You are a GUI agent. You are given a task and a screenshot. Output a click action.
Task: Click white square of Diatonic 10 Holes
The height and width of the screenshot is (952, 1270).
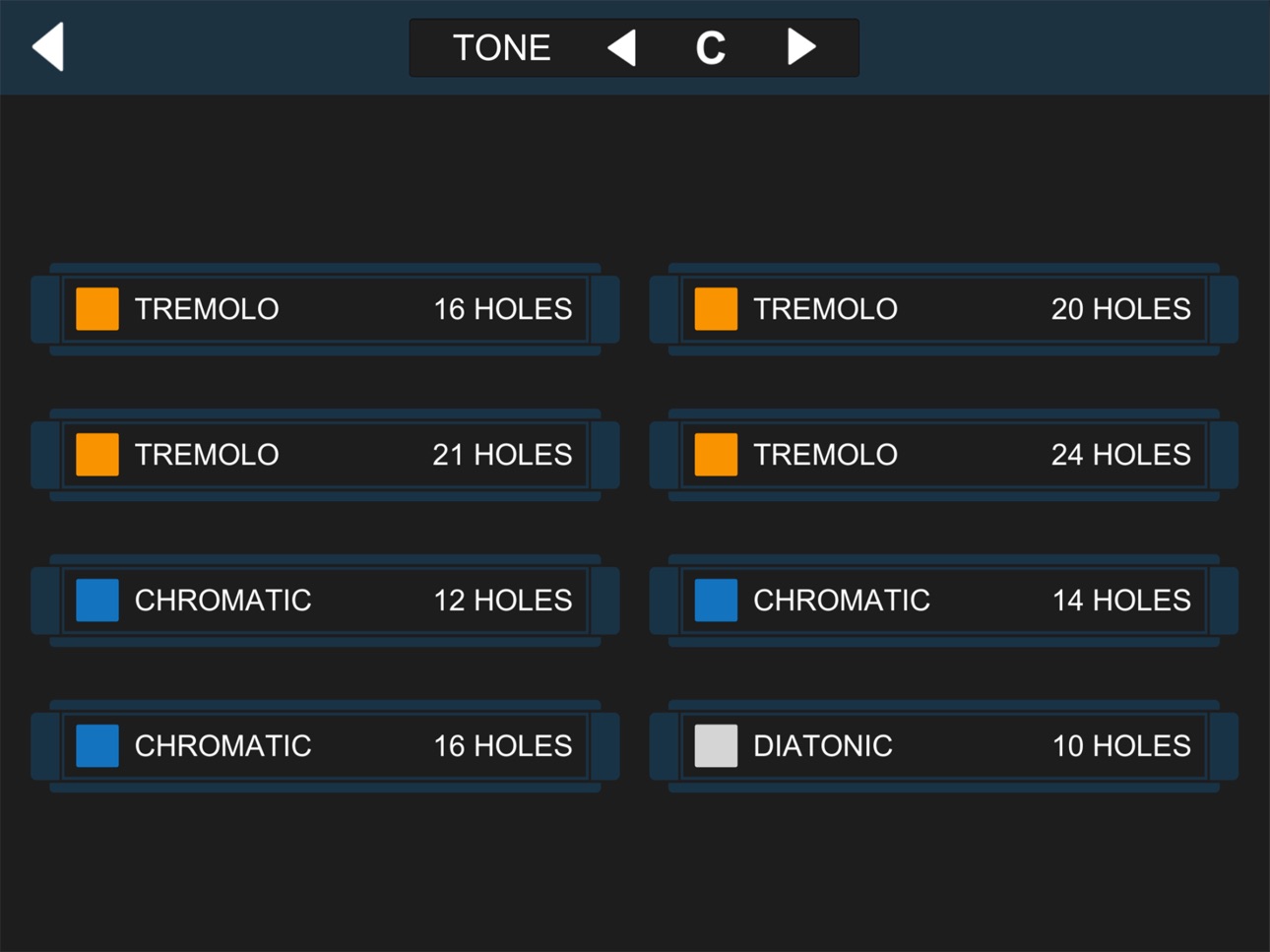click(x=716, y=746)
